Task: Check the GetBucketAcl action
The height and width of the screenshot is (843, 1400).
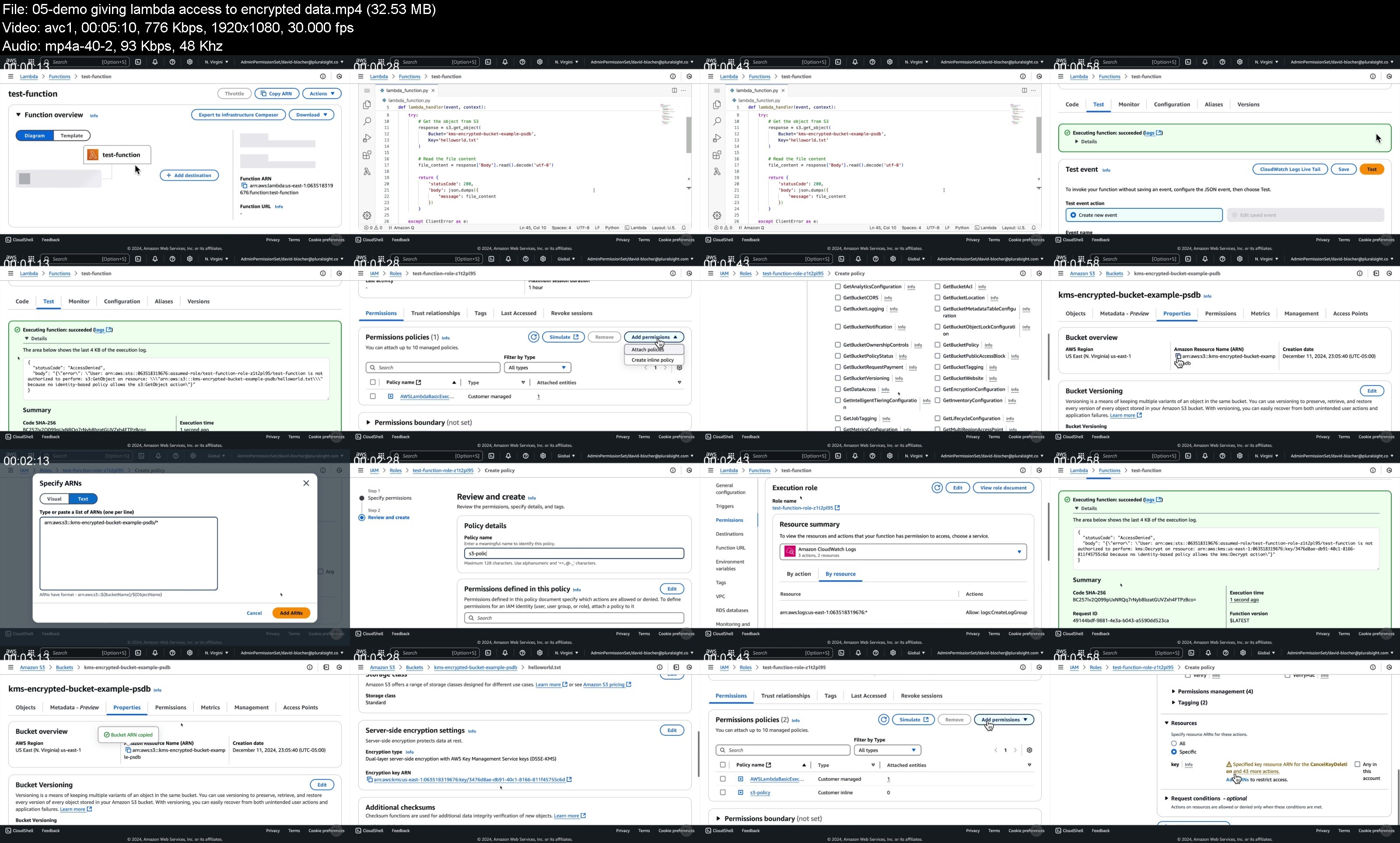Action: 937,287
